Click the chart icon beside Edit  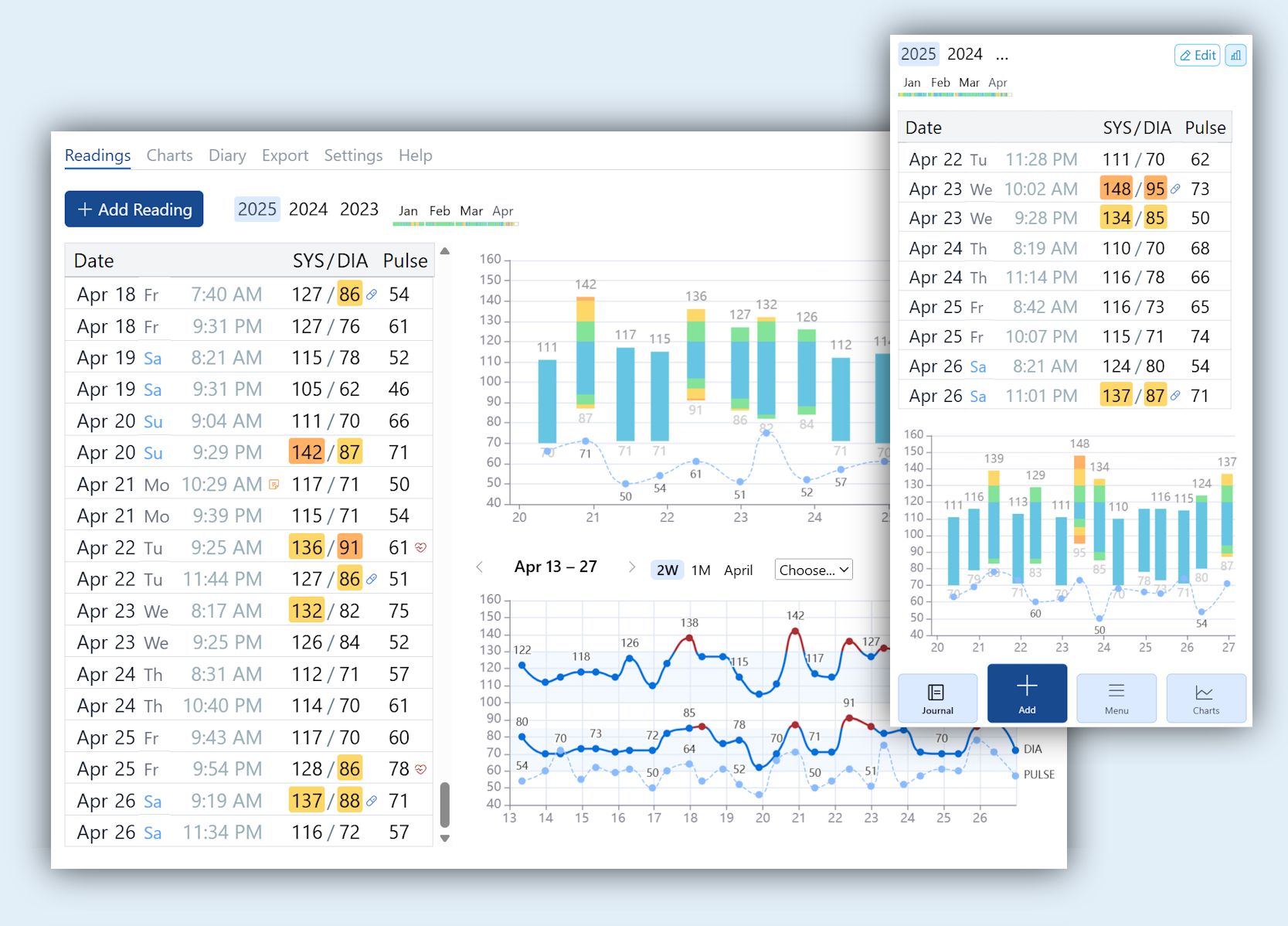click(1235, 55)
